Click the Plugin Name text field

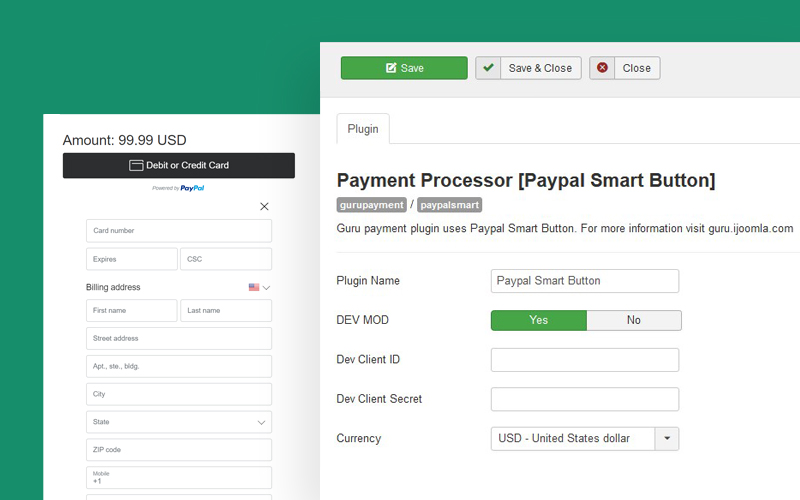tap(584, 281)
